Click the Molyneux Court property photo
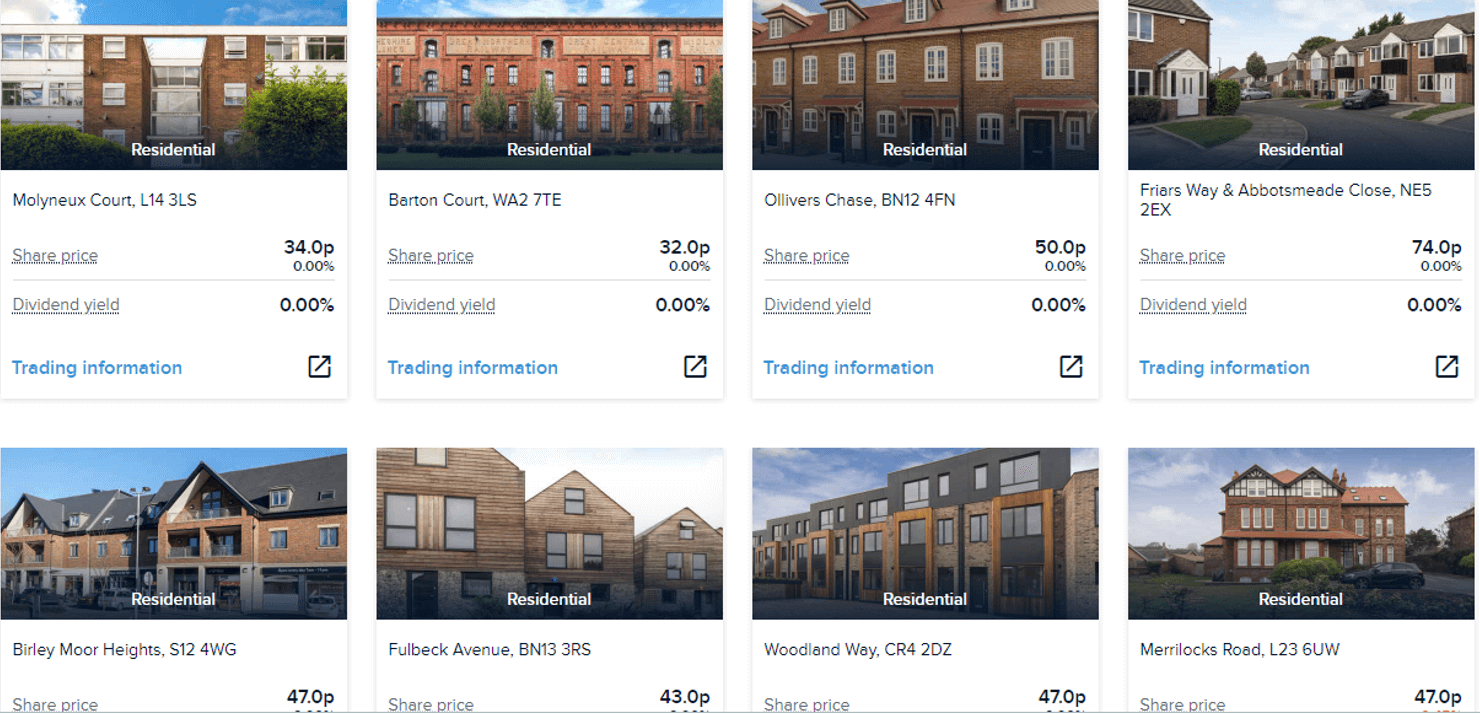This screenshot has width=1480, height=720. 174,85
